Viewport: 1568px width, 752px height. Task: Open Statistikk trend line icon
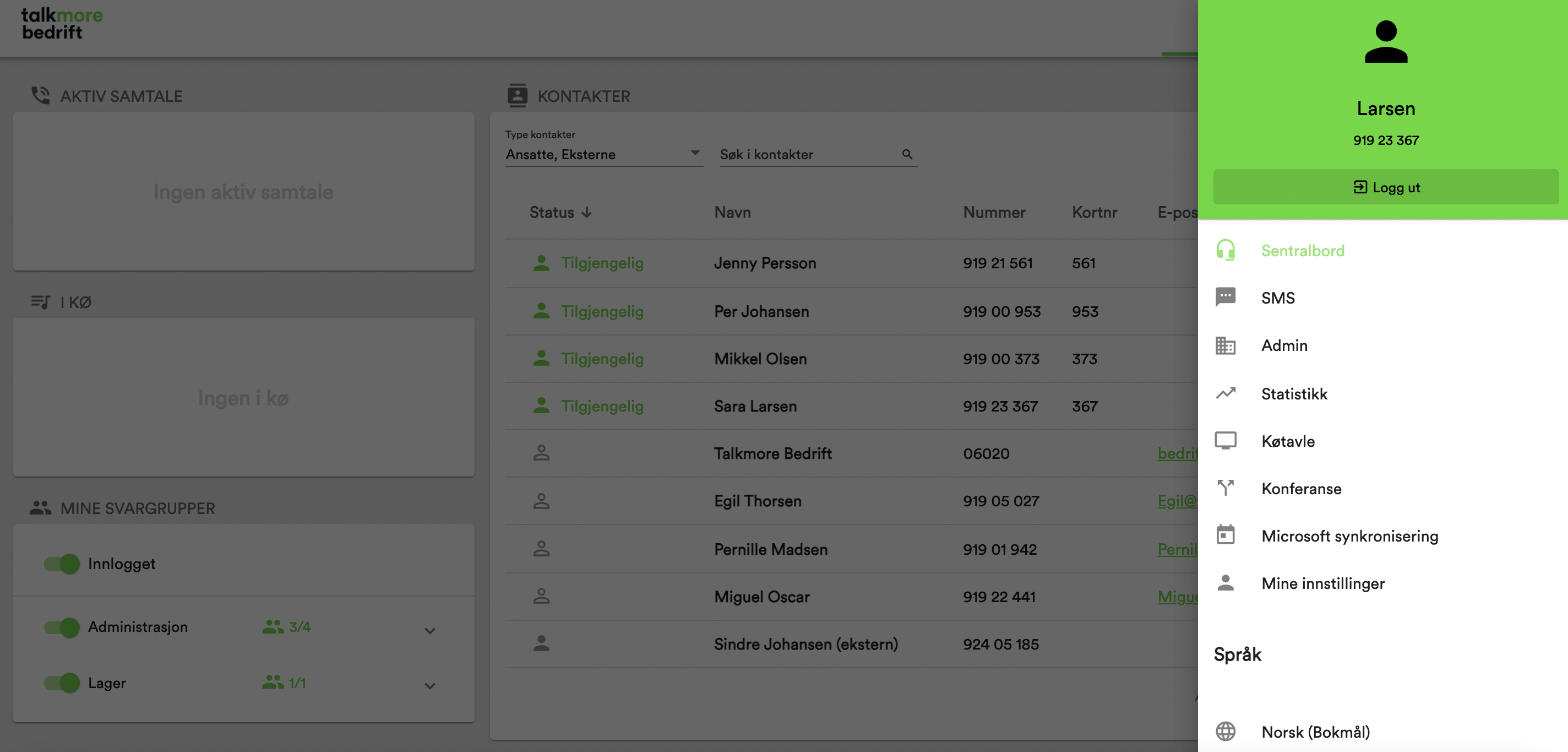tap(1226, 393)
